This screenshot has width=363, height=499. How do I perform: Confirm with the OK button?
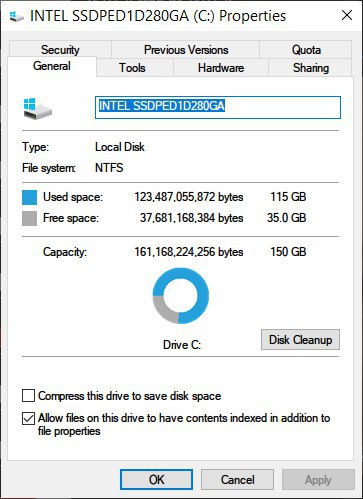156,480
